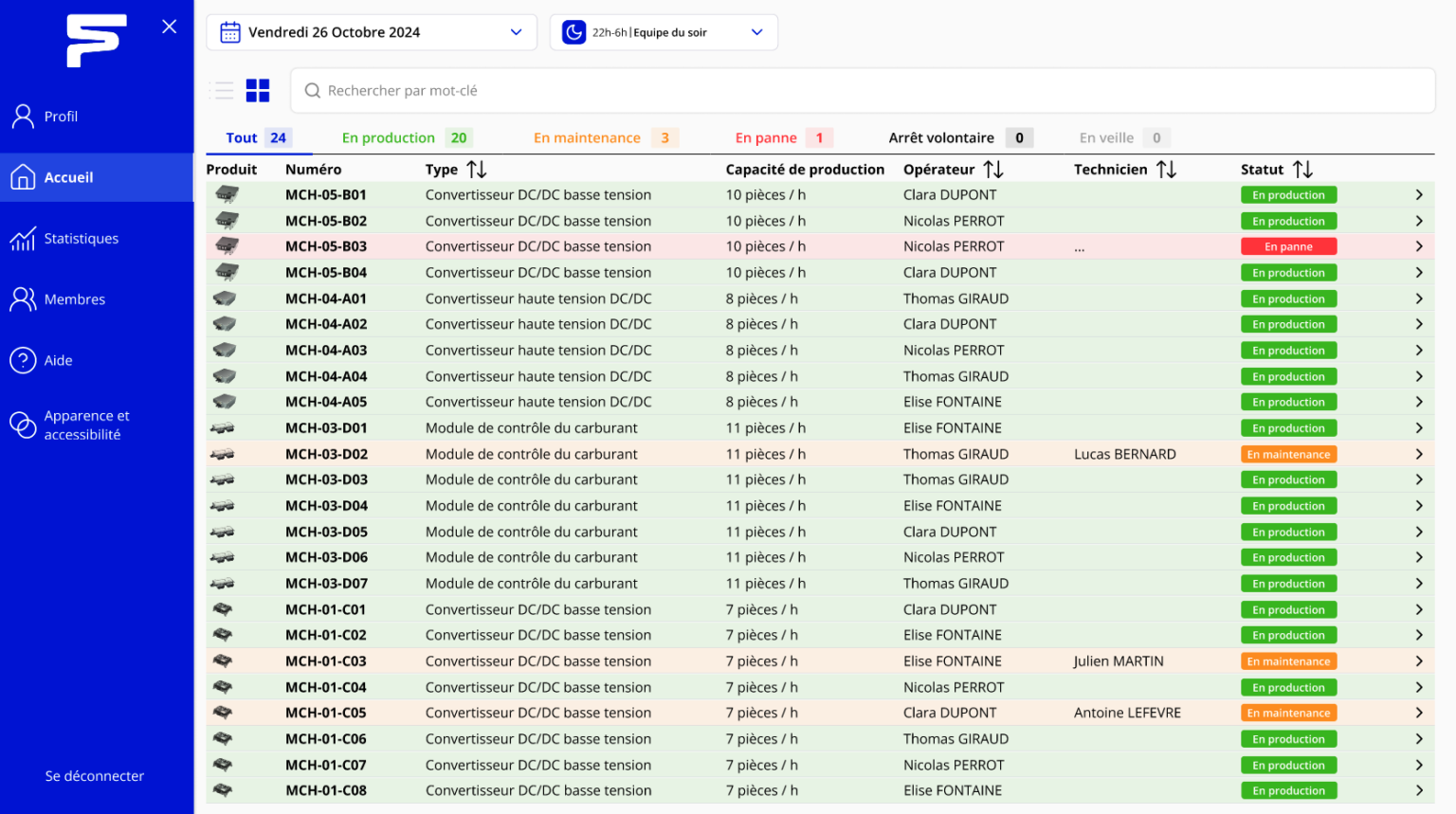The width and height of the screenshot is (1456, 814).
Task: Click the product image of MCH-05-B01
Action: (x=227, y=194)
